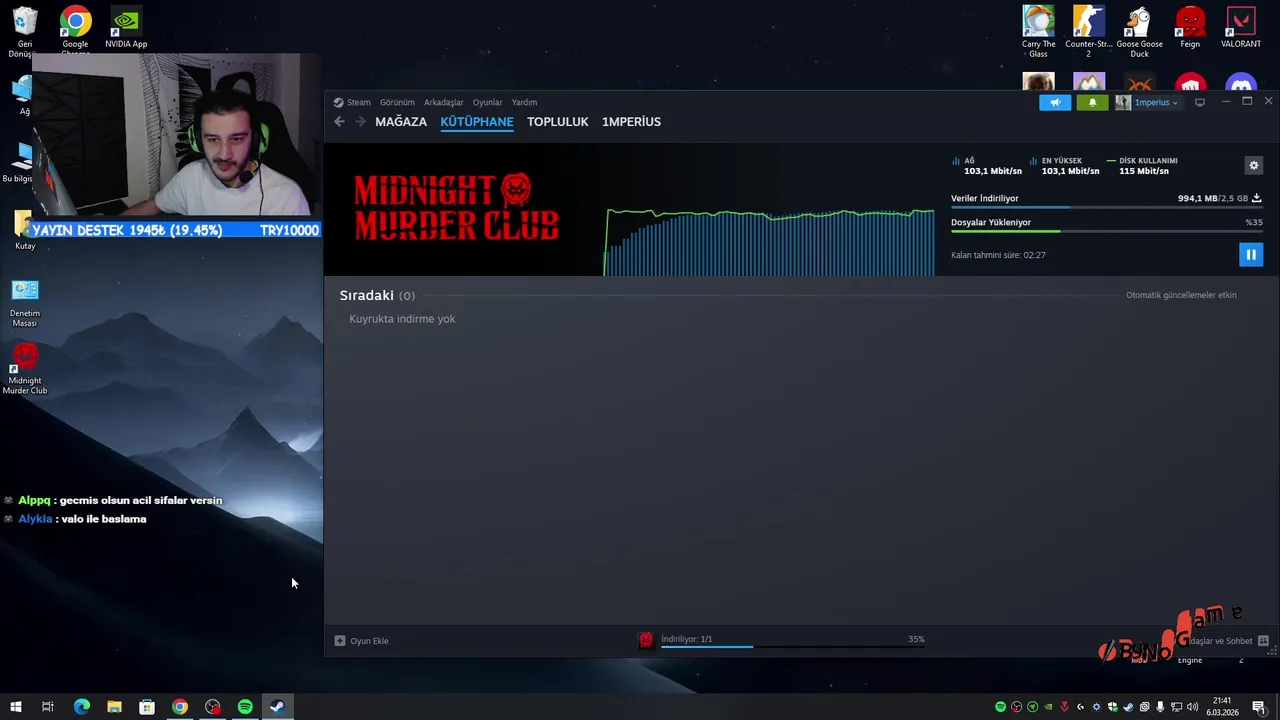Open Midnight Murder Club desktop shortcut
The height and width of the screenshot is (720, 1280).
pos(25,368)
